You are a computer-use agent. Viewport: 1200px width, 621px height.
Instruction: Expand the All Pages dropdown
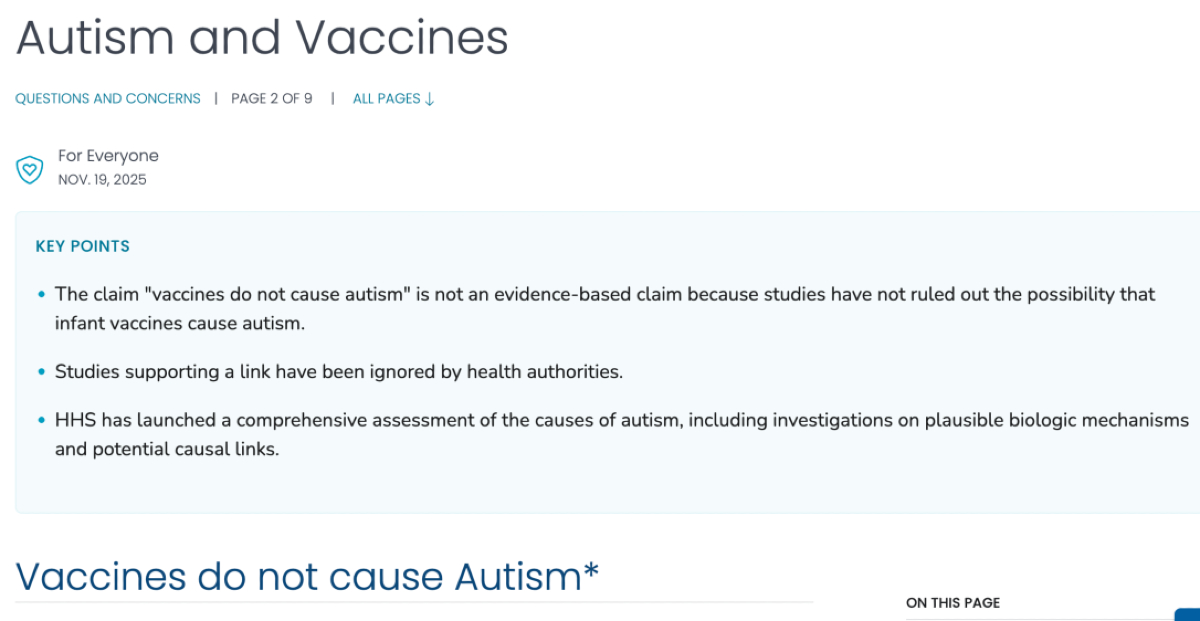[386, 98]
